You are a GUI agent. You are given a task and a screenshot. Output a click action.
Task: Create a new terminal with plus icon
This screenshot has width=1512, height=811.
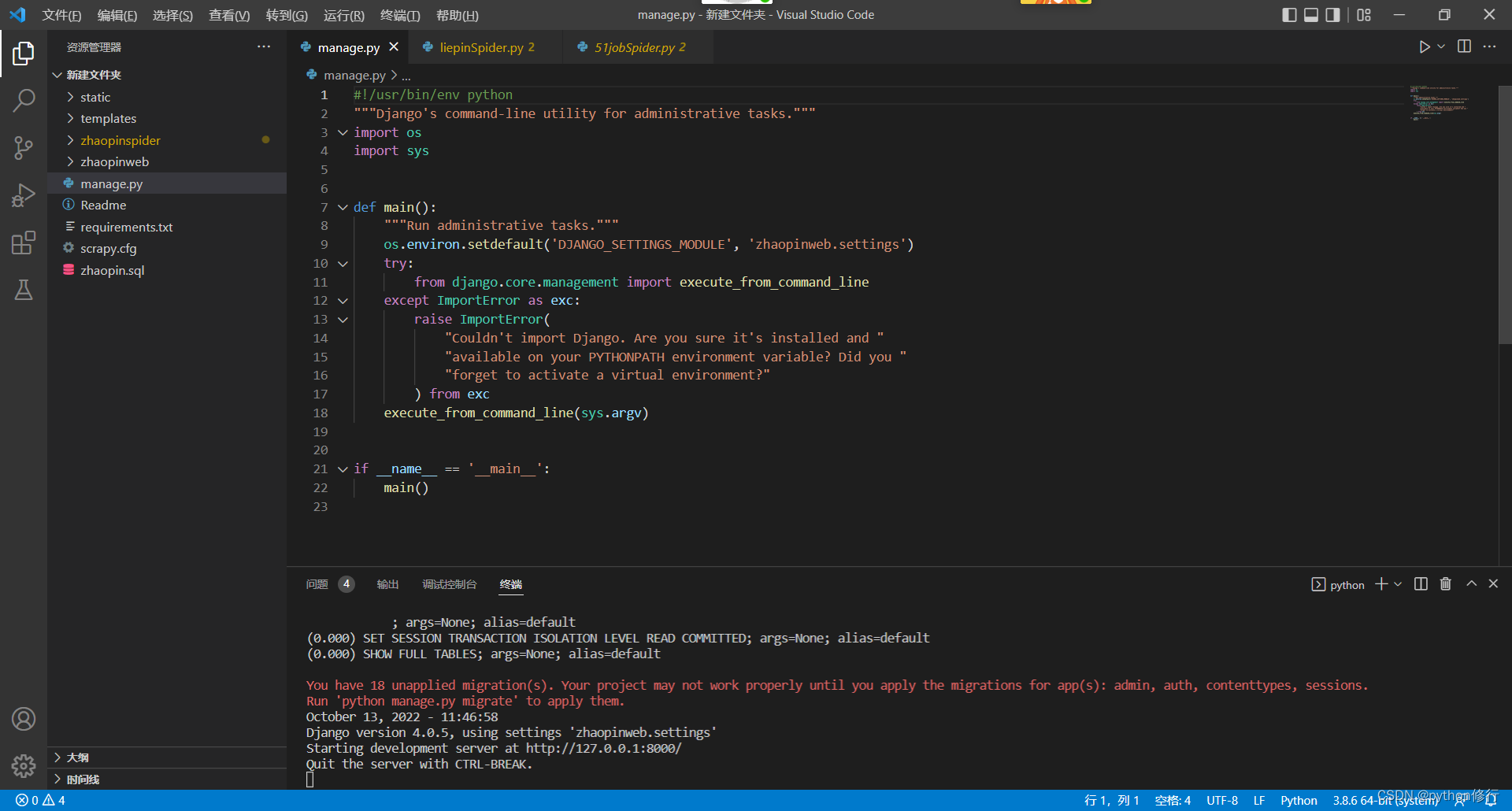1381,584
